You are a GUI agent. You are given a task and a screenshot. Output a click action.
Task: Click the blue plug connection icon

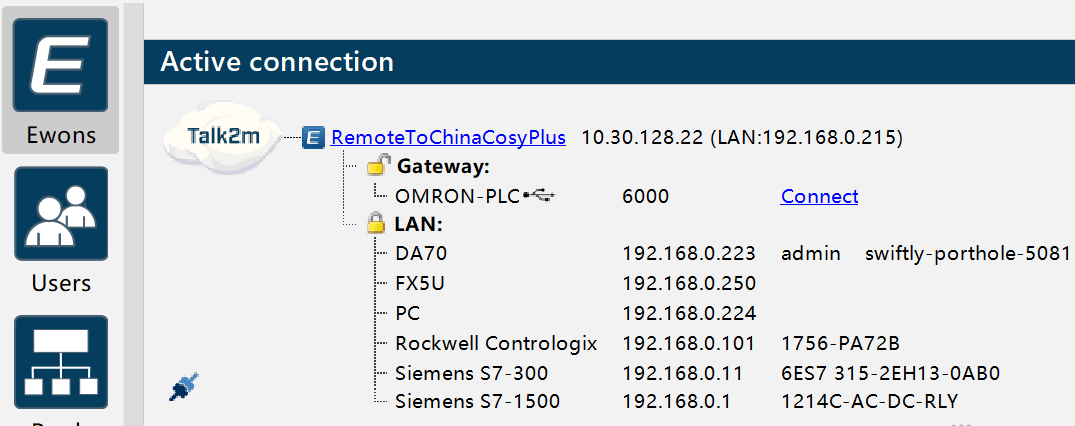pyautogui.click(x=184, y=386)
